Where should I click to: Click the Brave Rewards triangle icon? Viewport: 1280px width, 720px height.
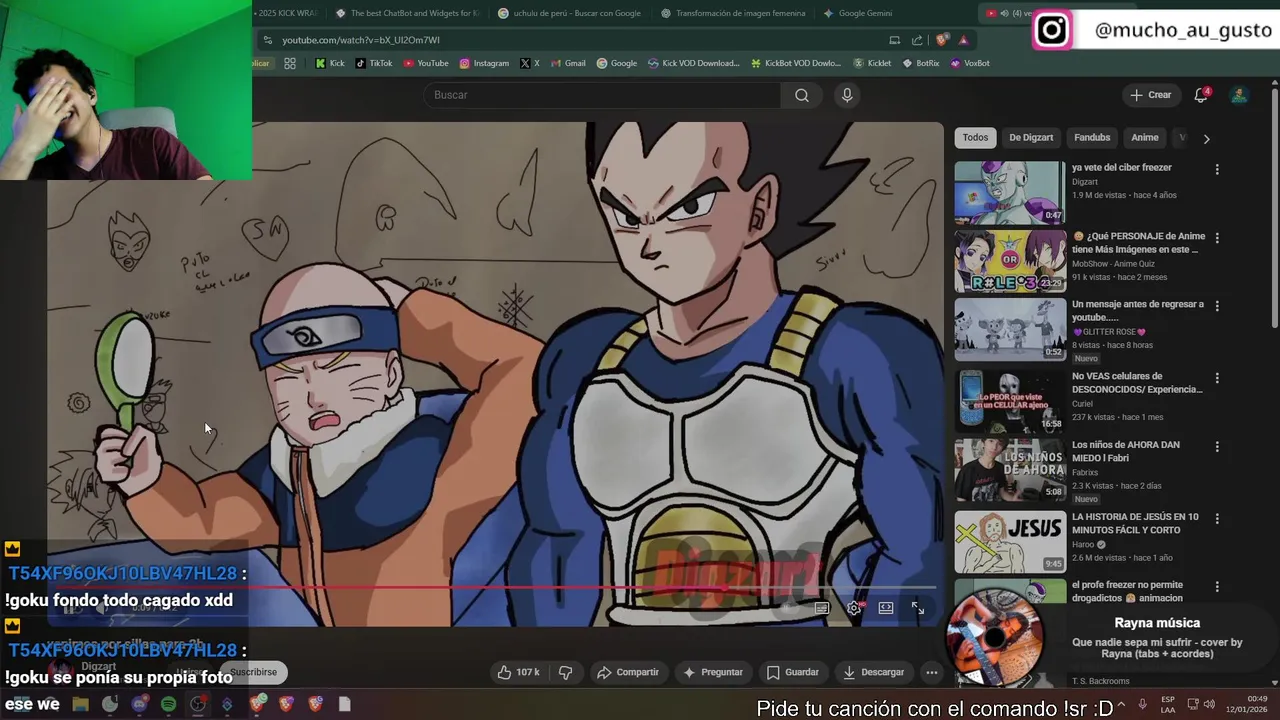point(963,40)
